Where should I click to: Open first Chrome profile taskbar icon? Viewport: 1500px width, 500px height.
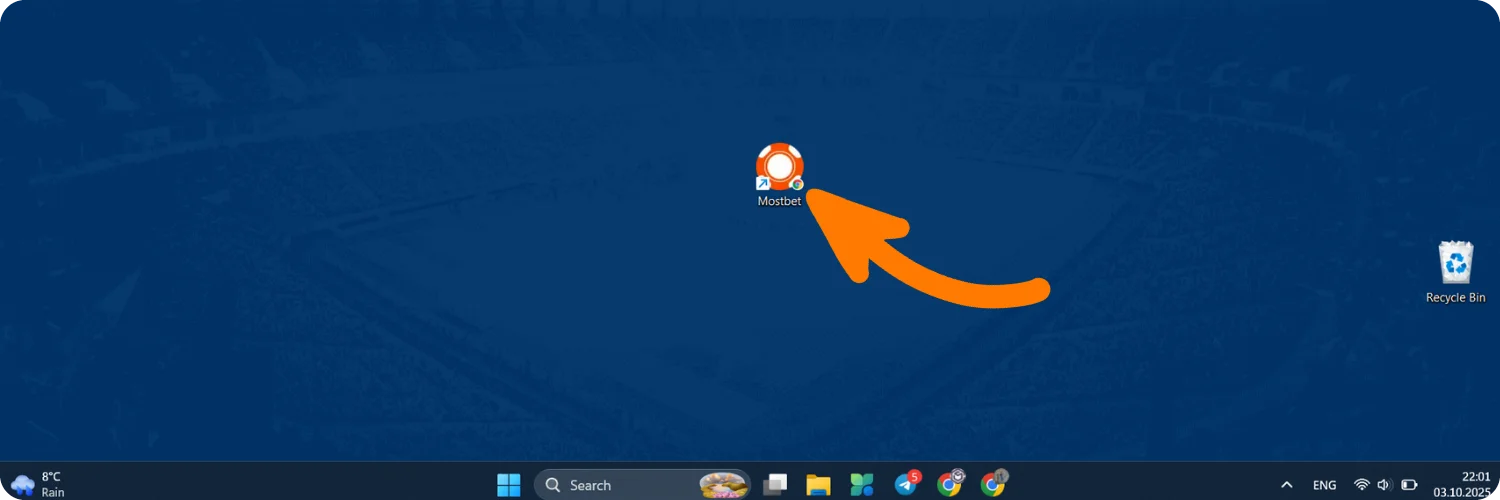click(x=950, y=484)
